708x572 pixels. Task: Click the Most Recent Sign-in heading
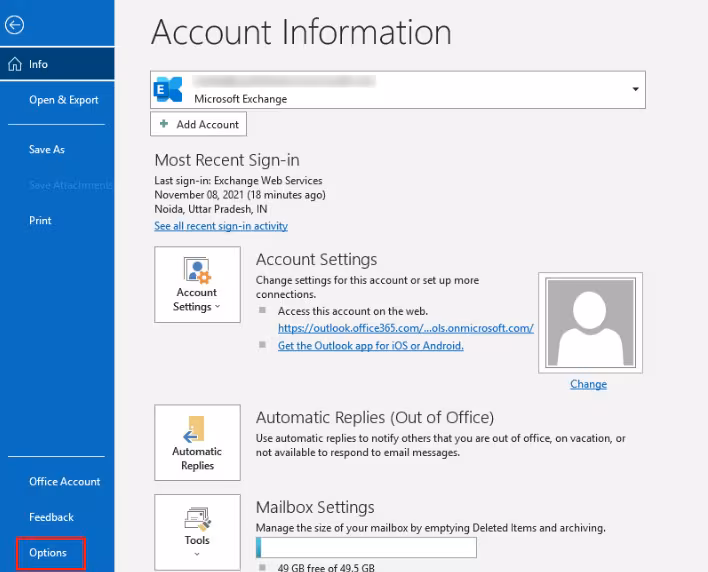(227, 160)
